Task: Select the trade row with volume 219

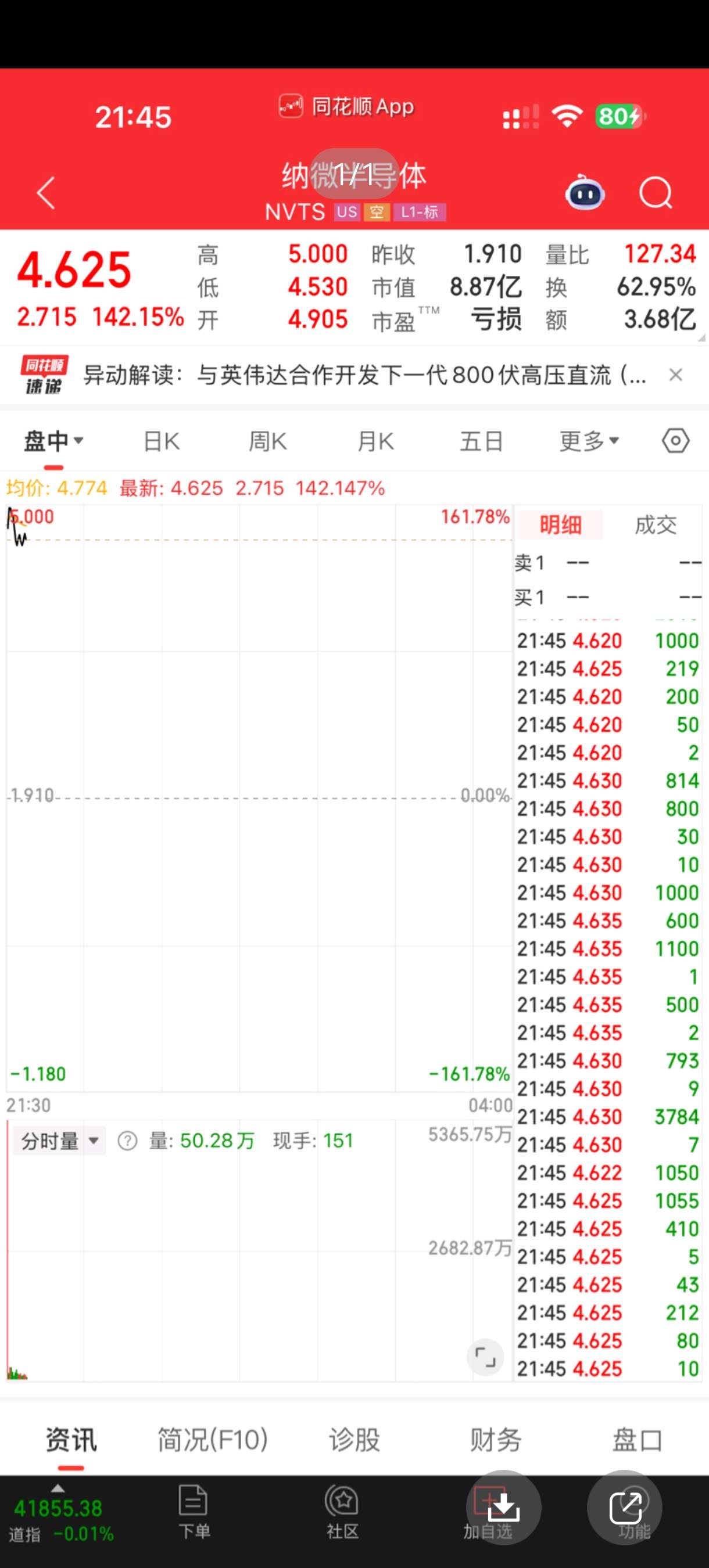Action: coord(608,668)
